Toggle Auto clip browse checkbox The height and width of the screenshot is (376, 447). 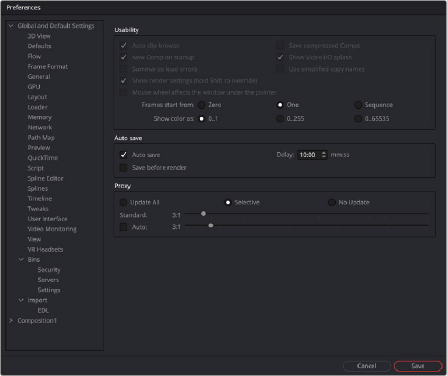124,45
